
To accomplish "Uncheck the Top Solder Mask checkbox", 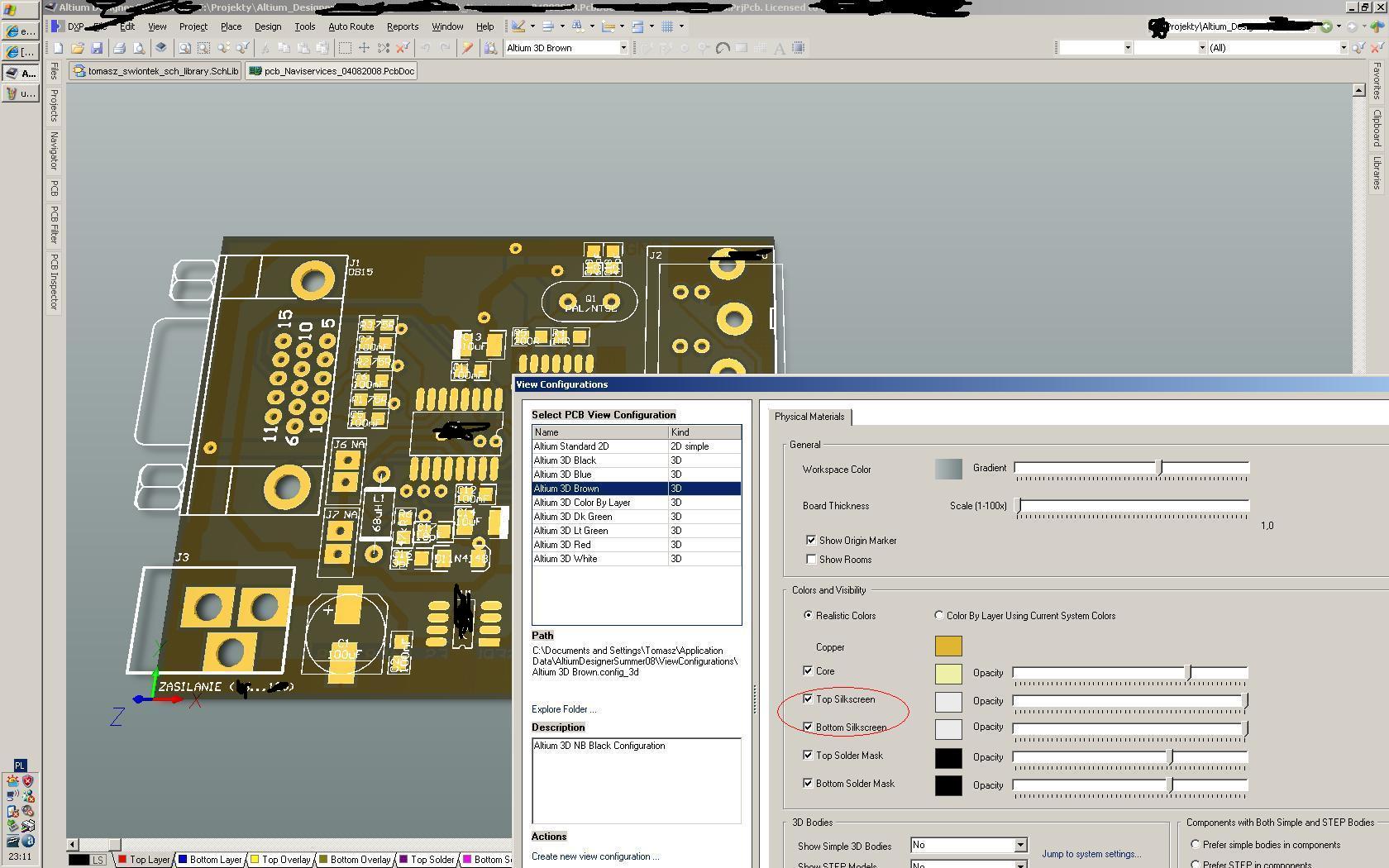I will [808, 755].
